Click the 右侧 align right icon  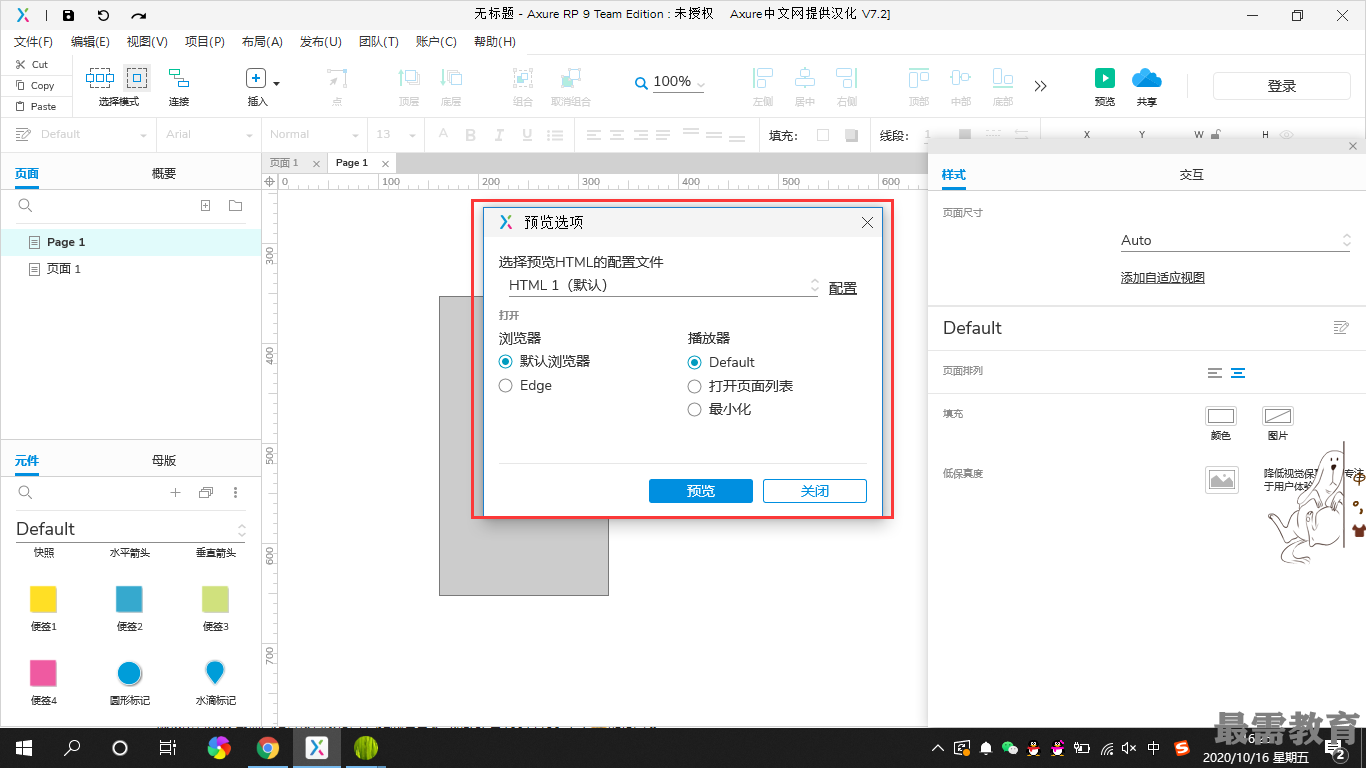(847, 78)
